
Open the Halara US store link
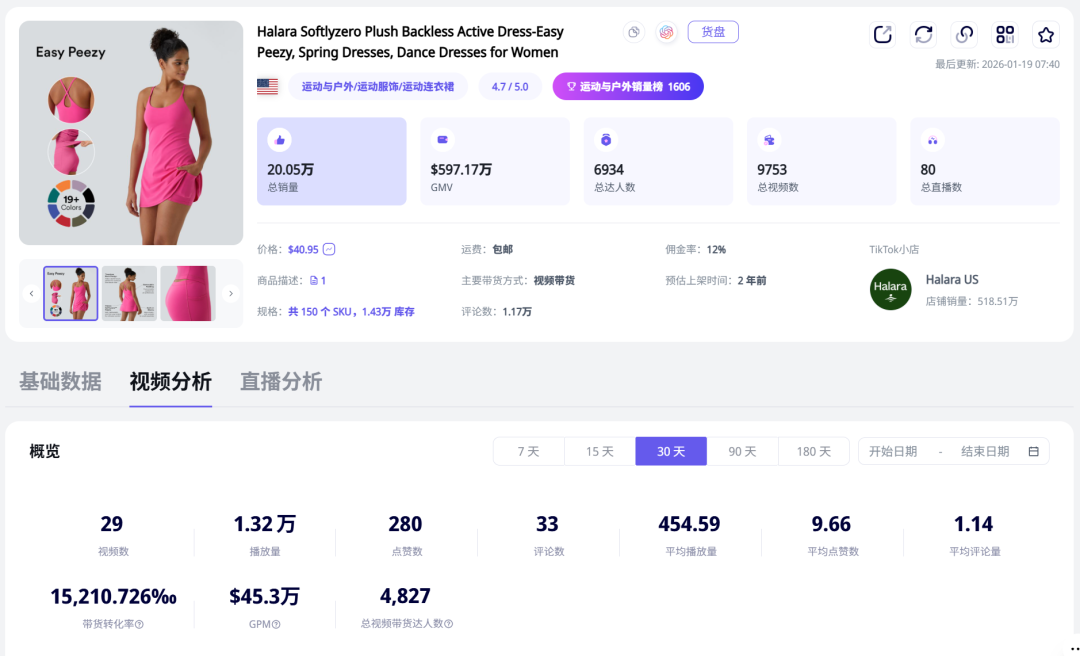[952, 280]
